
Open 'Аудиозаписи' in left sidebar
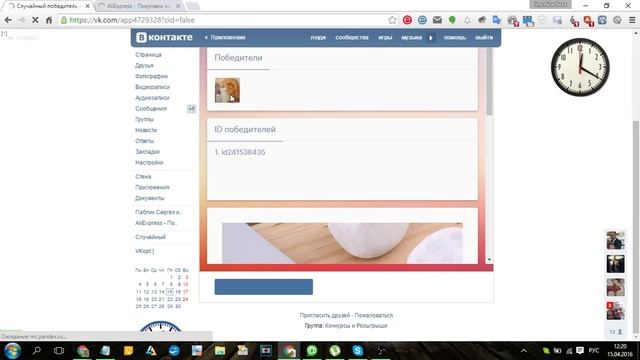coord(152,98)
